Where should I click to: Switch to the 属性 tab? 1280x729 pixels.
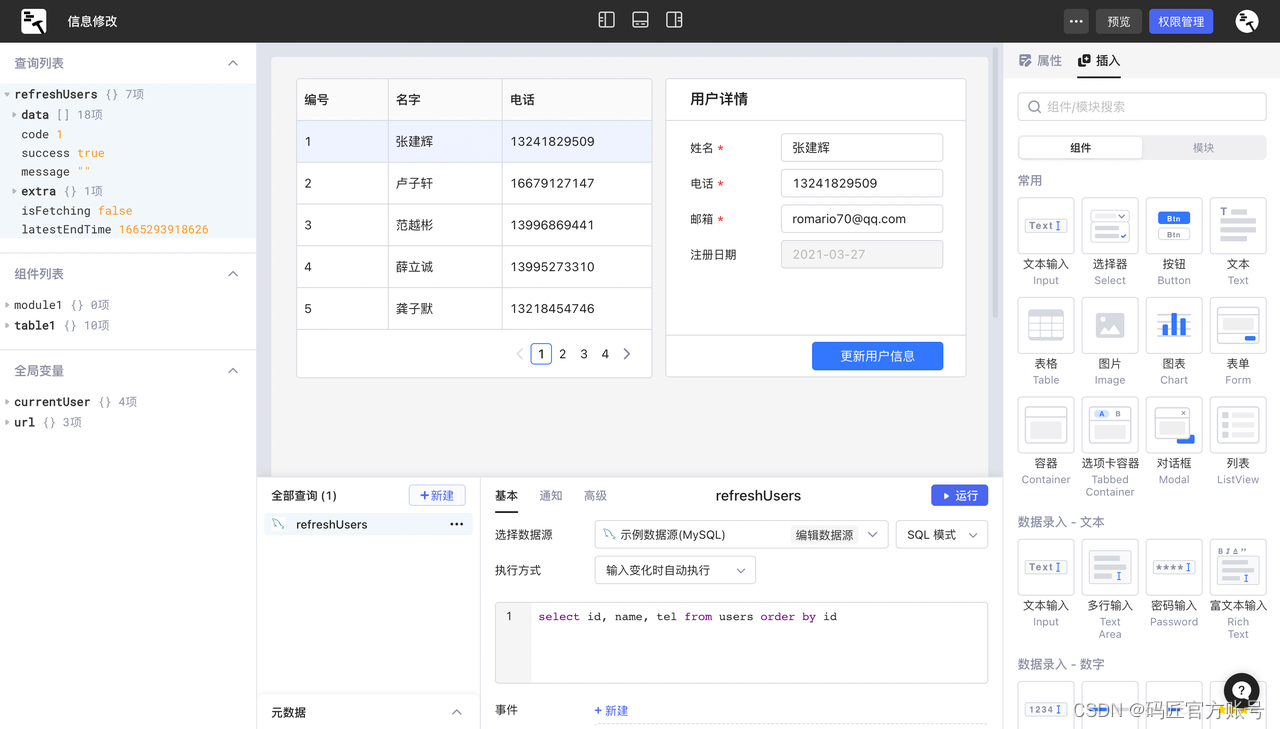[1040, 61]
